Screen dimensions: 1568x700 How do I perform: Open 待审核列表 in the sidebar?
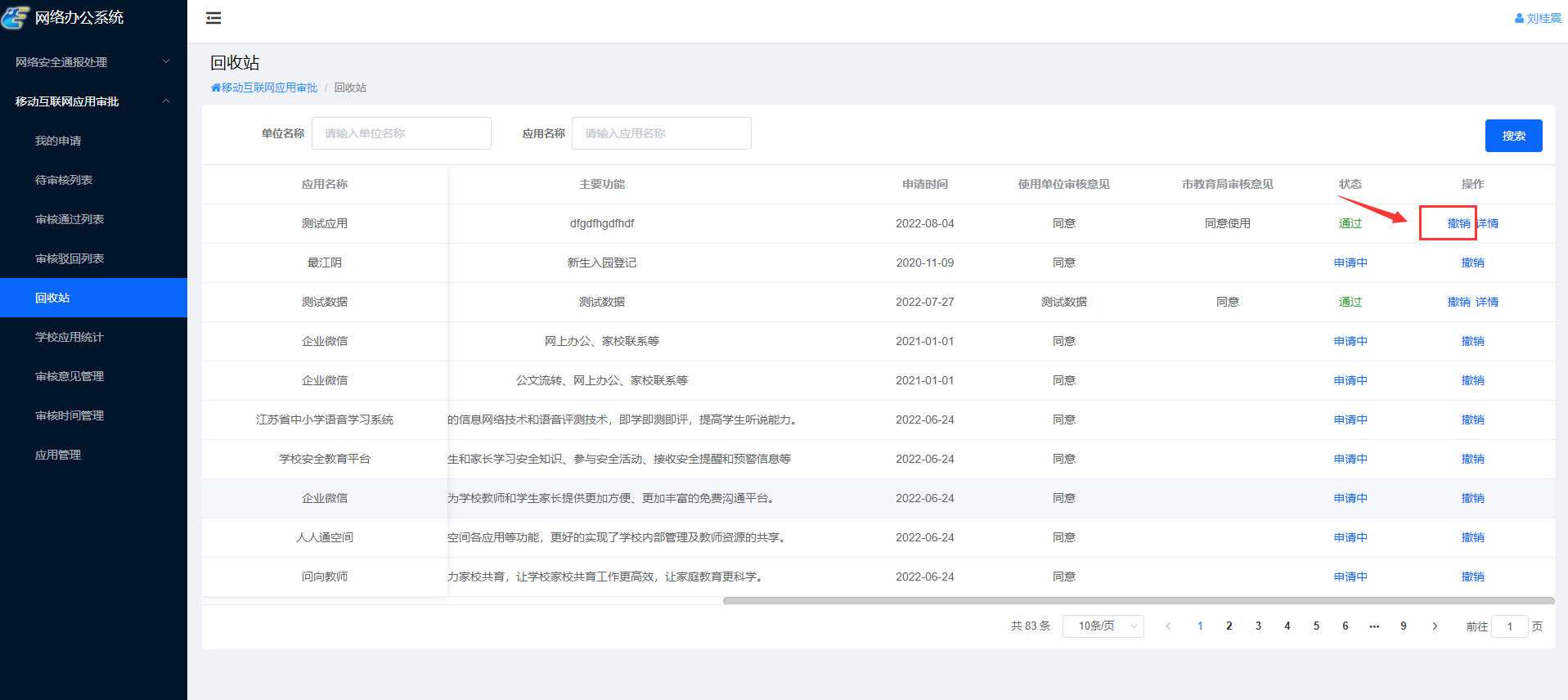click(64, 180)
